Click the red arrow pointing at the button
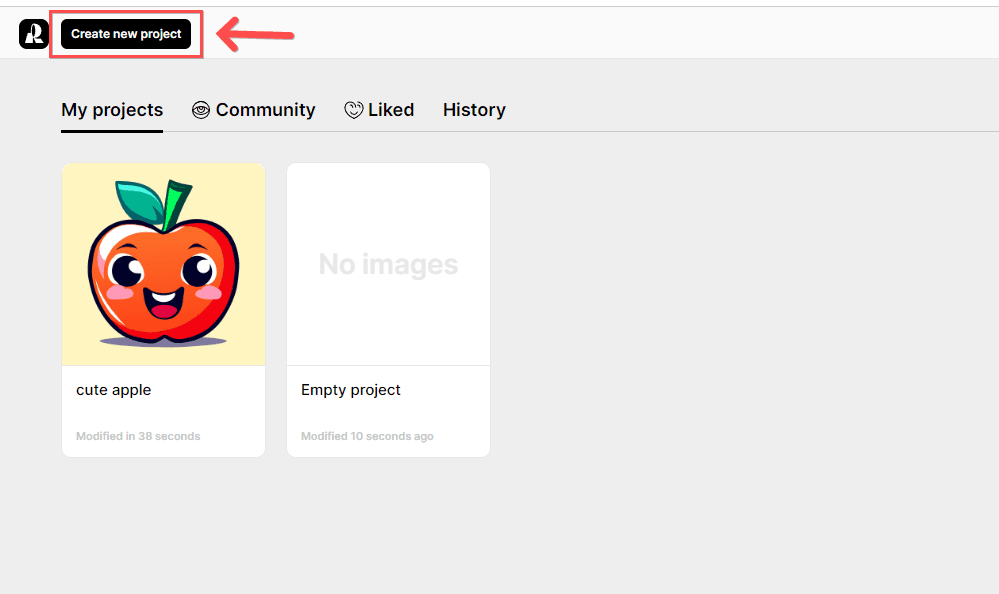Viewport: 999px width, 594px height. 255,35
